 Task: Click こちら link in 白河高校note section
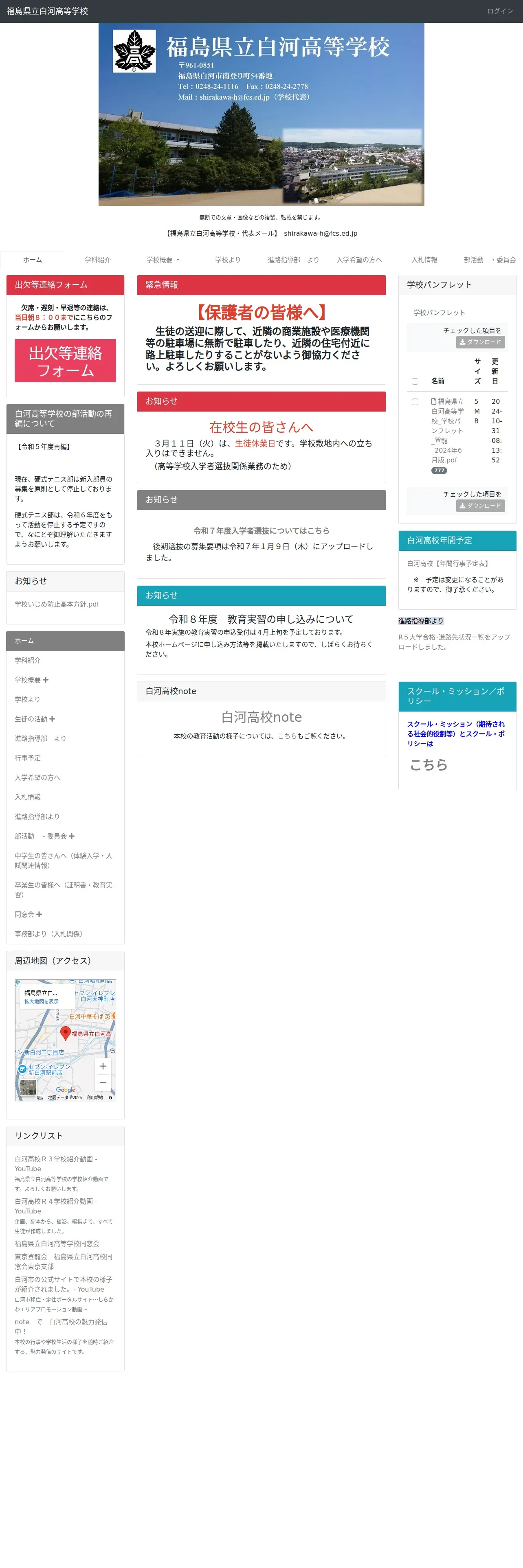[x=287, y=736]
